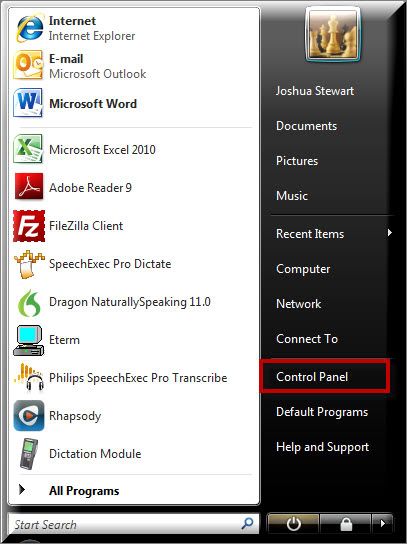Click the Start Search field
The image size is (407, 544).
(x=134, y=524)
